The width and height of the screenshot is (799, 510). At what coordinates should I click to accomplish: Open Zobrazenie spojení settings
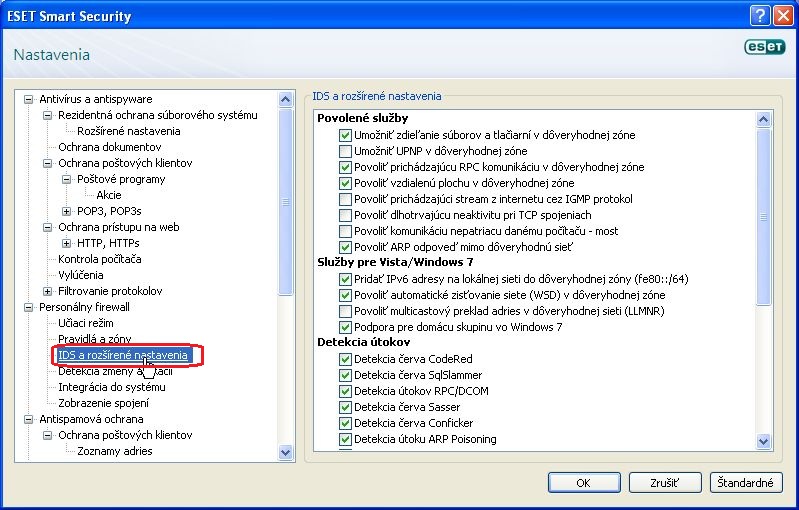[x=103, y=403]
